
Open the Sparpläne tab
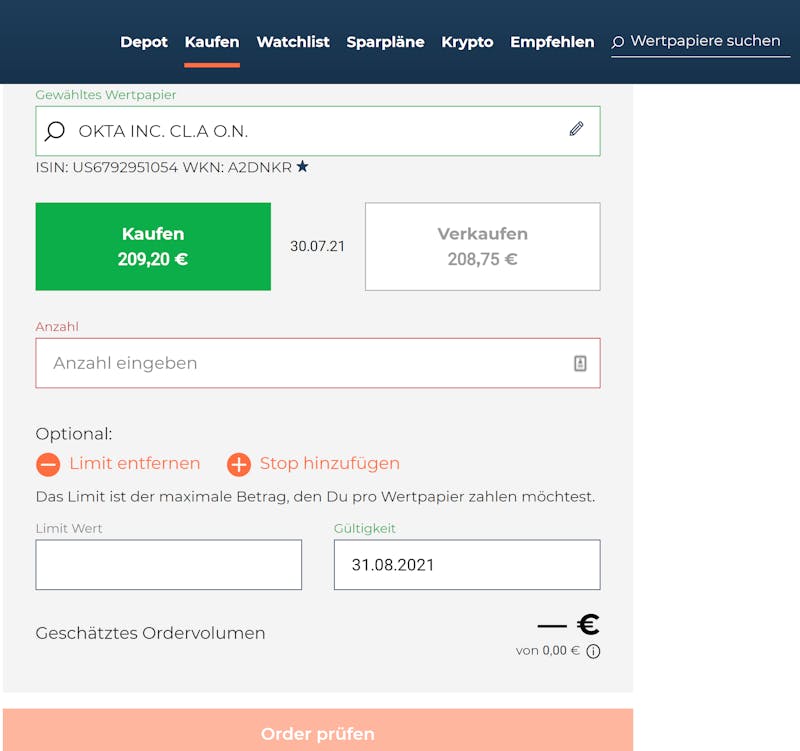[x=385, y=42]
